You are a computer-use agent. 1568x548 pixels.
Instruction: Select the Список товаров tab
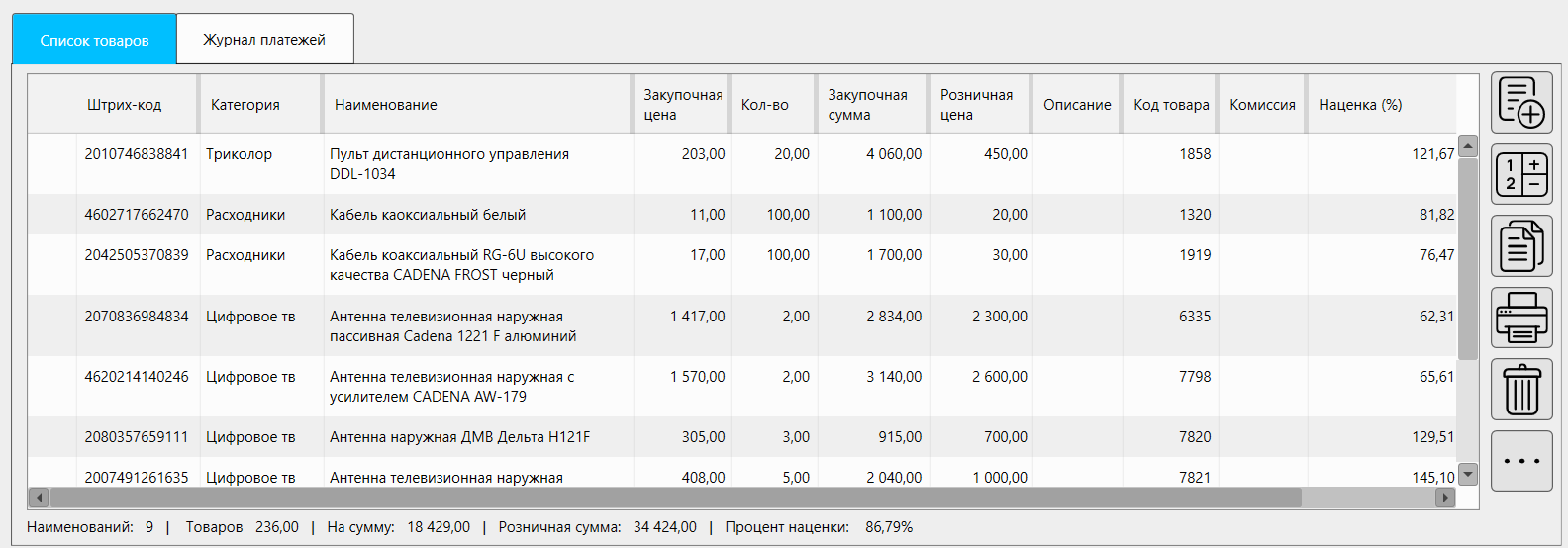[x=94, y=40]
